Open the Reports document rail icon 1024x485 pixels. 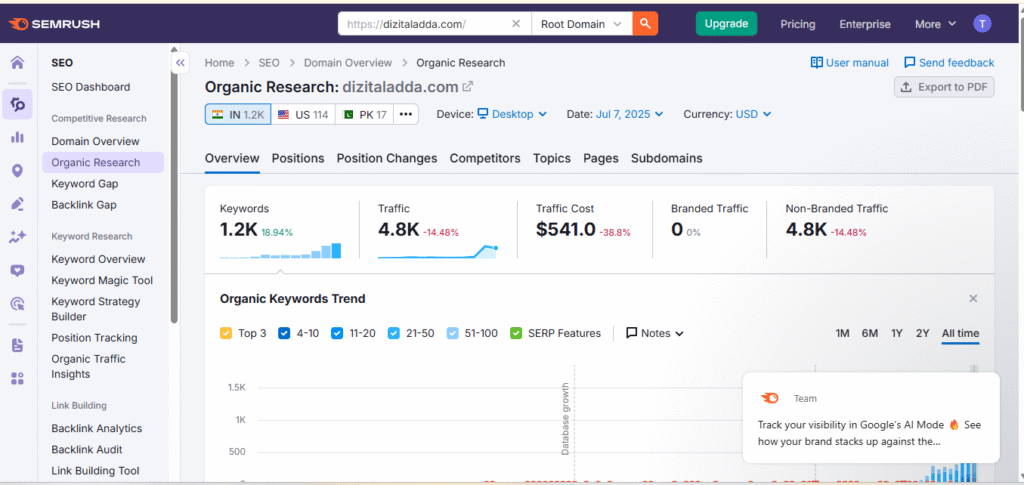[18, 345]
